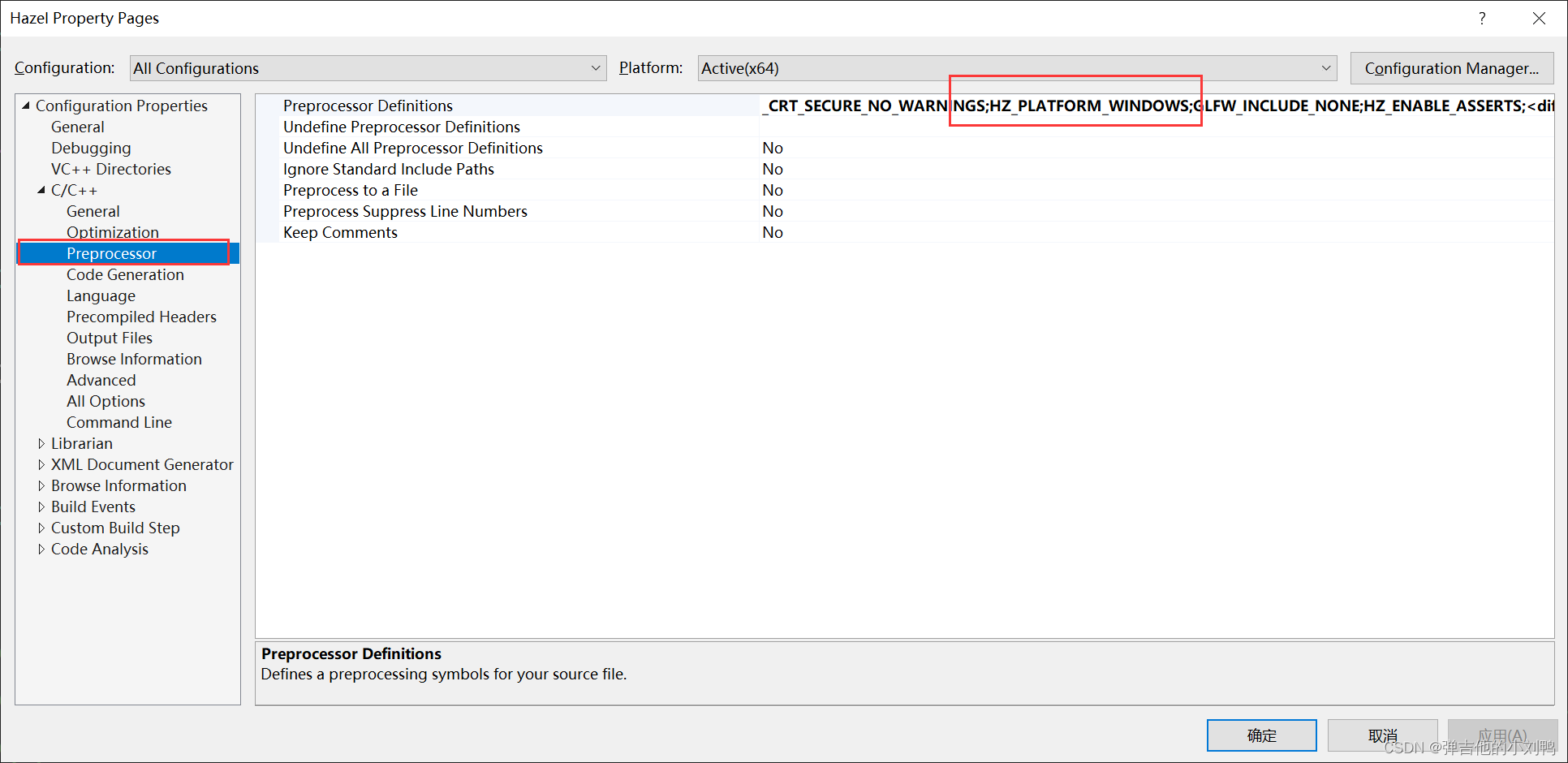Expand XML Document Generator node
Image resolution: width=1568 pixels, height=763 pixels.
click(x=41, y=464)
